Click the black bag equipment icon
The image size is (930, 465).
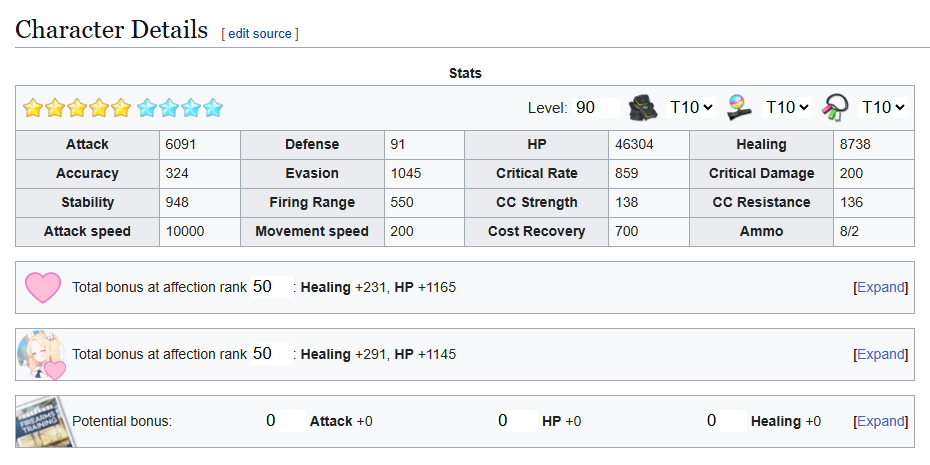click(644, 108)
